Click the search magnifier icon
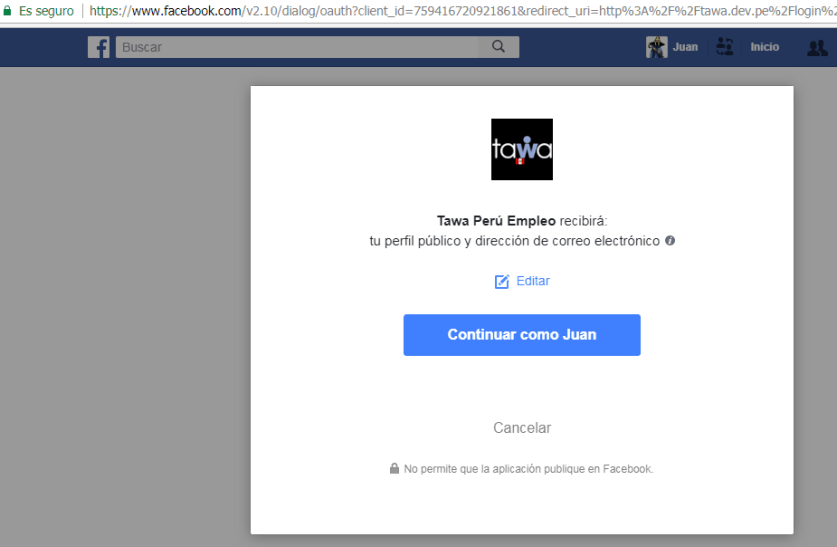This screenshot has width=837, height=547. click(498, 46)
